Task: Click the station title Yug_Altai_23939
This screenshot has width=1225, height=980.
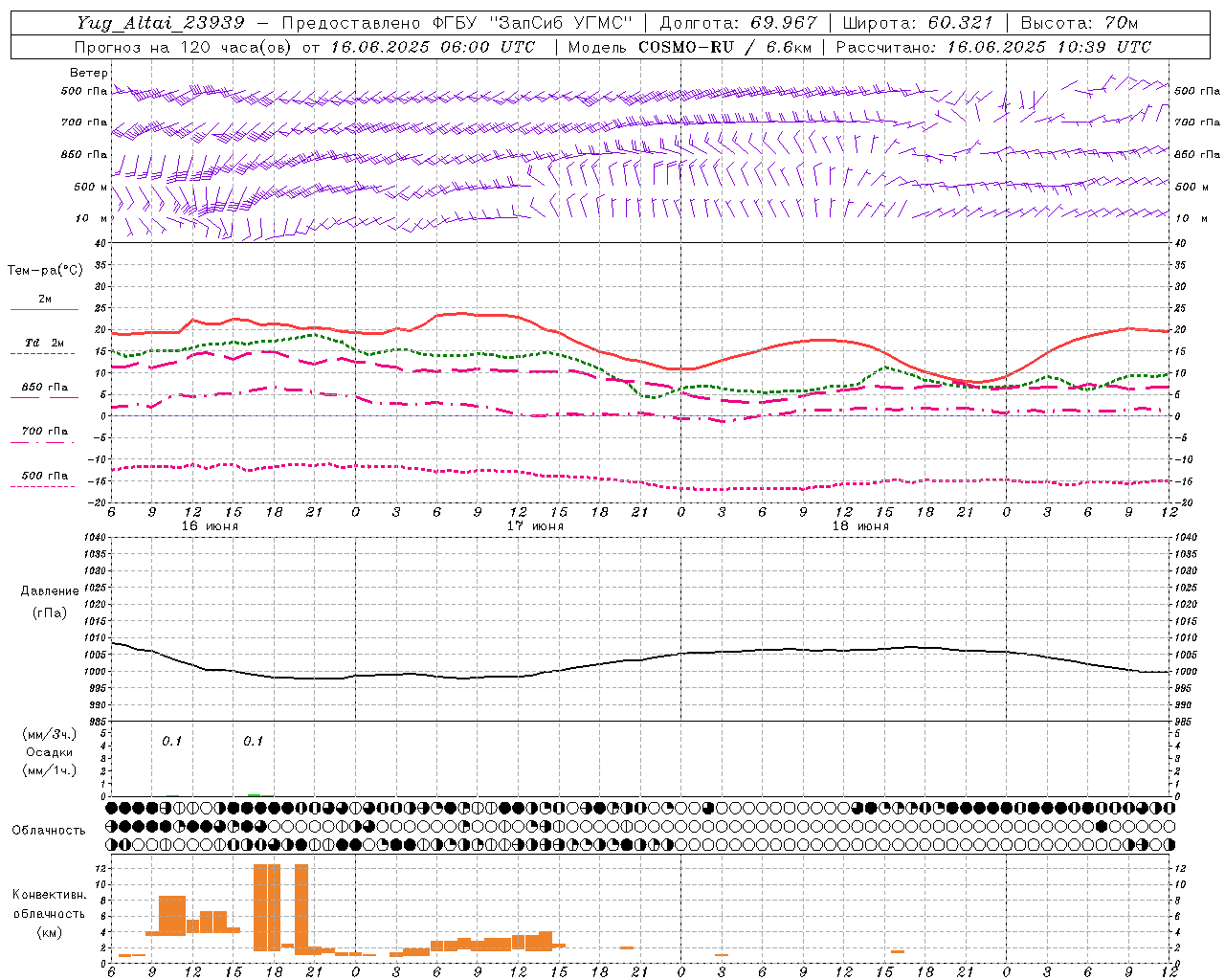Action: (x=161, y=23)
